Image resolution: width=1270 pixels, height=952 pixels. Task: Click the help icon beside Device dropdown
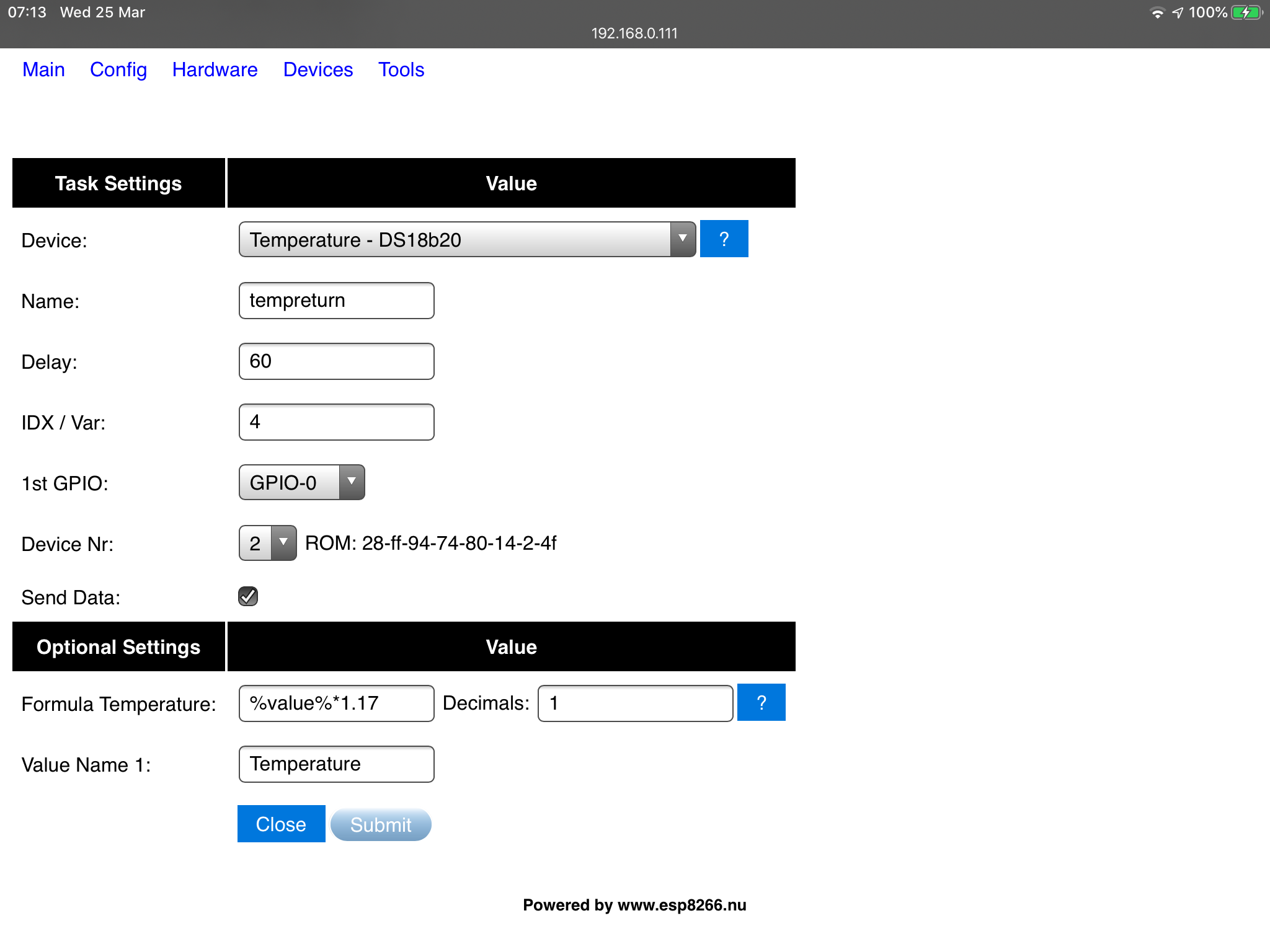724,239
